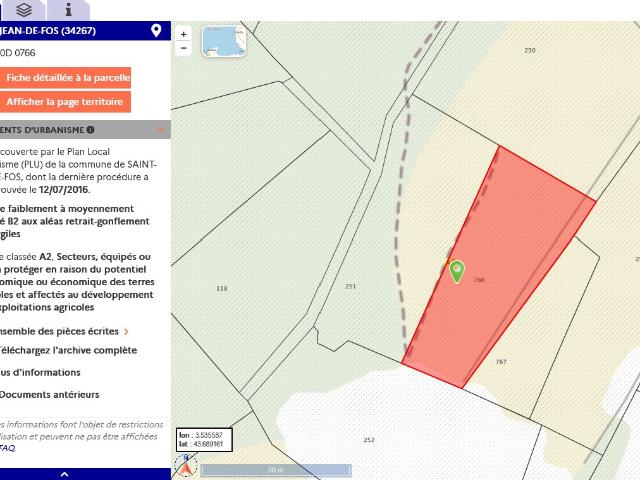Zoom in with the plus button
Viewport: 640px width, 480px height.
(184, 34)
